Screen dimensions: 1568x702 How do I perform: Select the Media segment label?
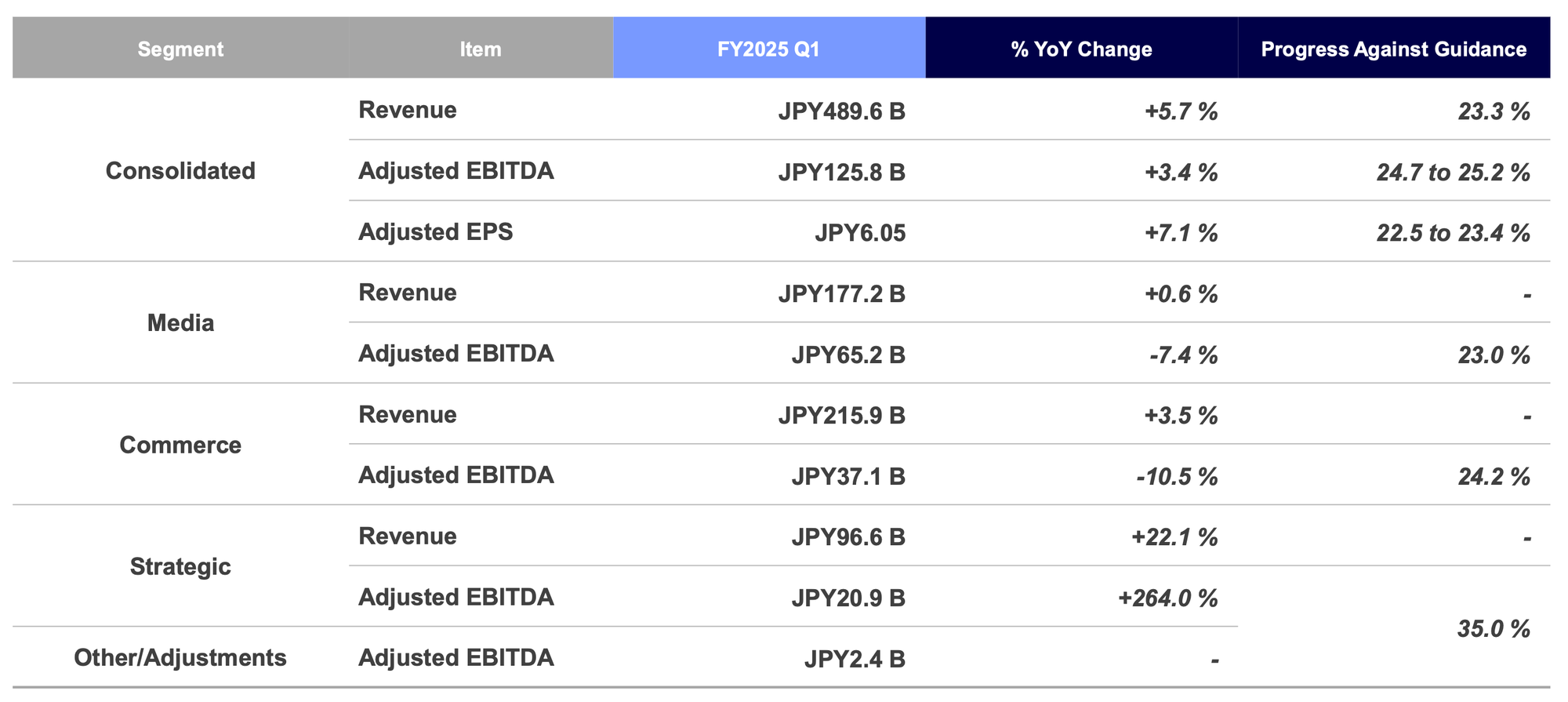pyautogui.click(x=180, y=323)
